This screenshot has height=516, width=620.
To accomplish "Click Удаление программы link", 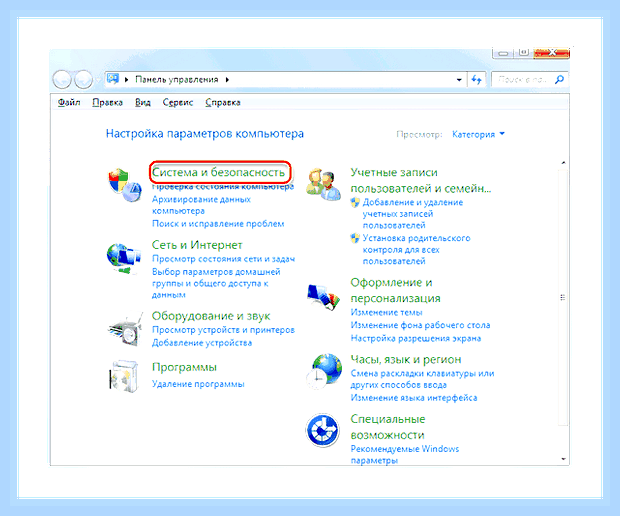I will point(198,384).
